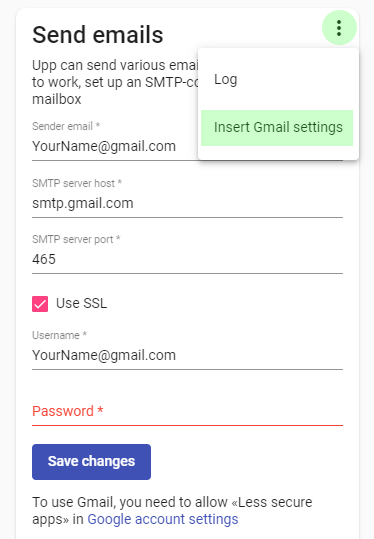Viewport: 374px width, 539px height.
Task: Click the SMTP server port label
Action: click(x=76, y=239)
